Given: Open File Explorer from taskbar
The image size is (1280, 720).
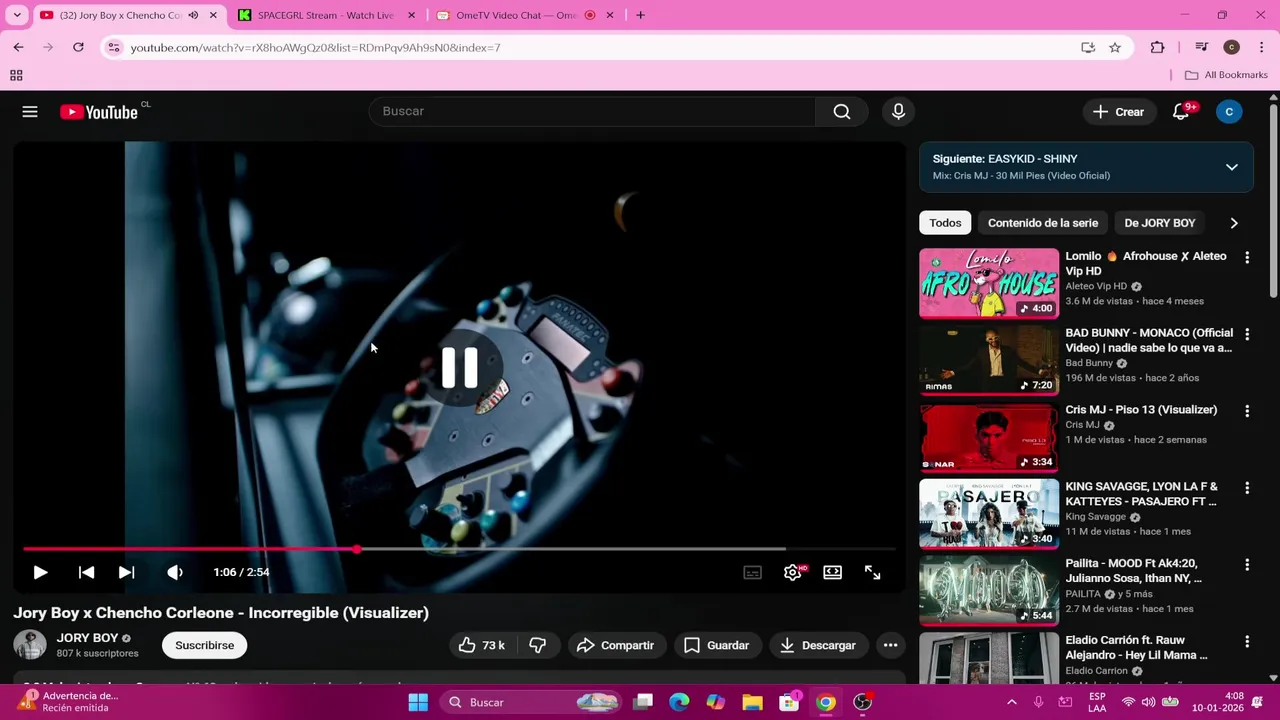Looking at the screenshot, I should pyautogui.click(x=752, y=702).
